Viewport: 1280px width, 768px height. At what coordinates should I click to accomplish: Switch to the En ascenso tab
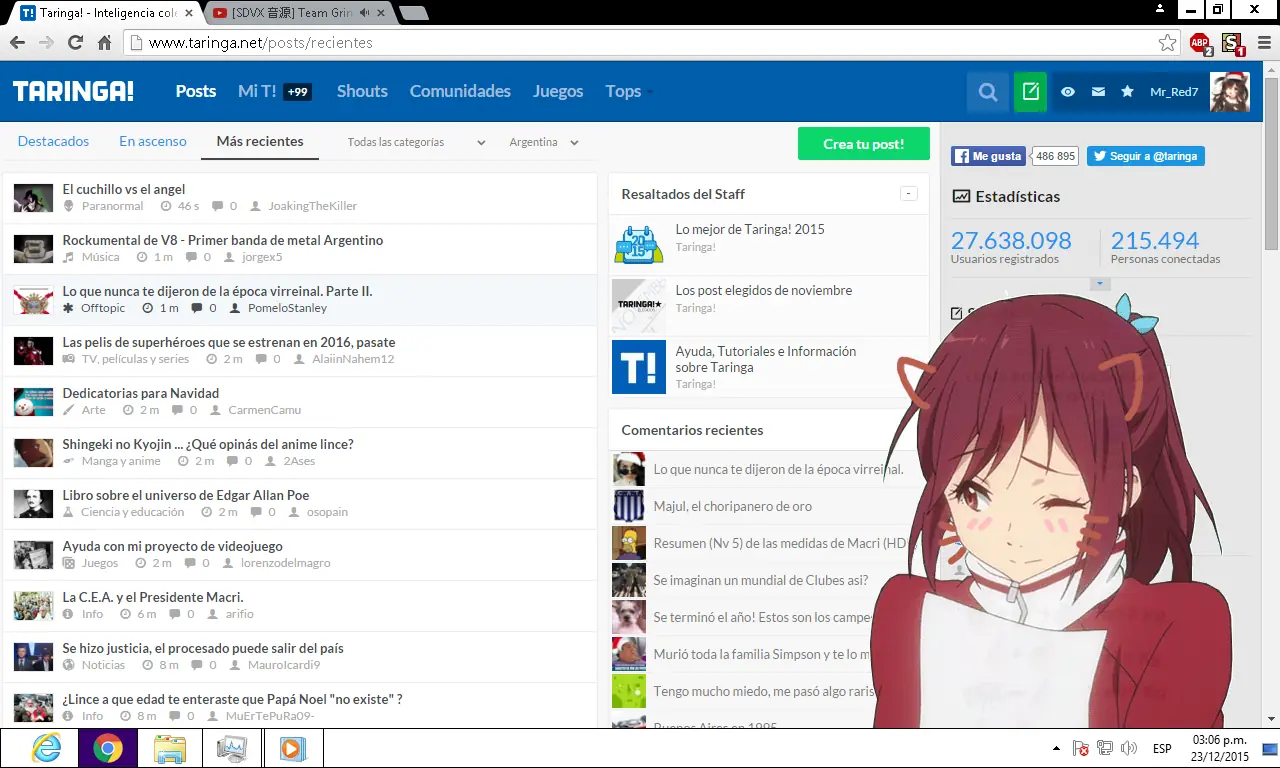click(153, 141)
